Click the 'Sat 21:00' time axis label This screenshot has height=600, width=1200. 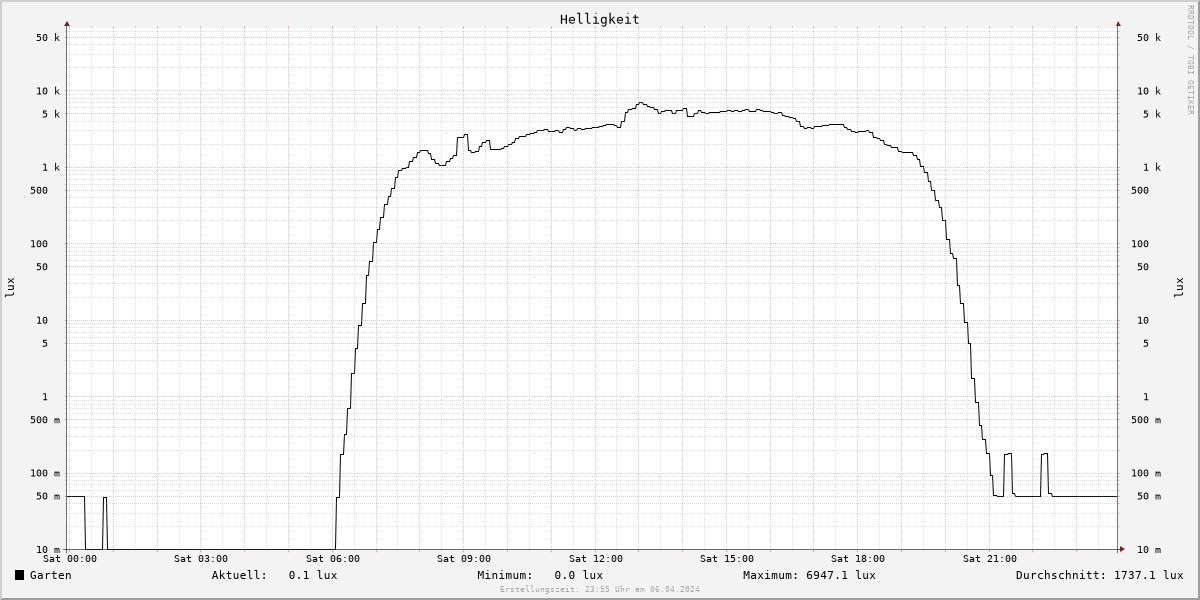pyautogui.click(x=990, y=559)
